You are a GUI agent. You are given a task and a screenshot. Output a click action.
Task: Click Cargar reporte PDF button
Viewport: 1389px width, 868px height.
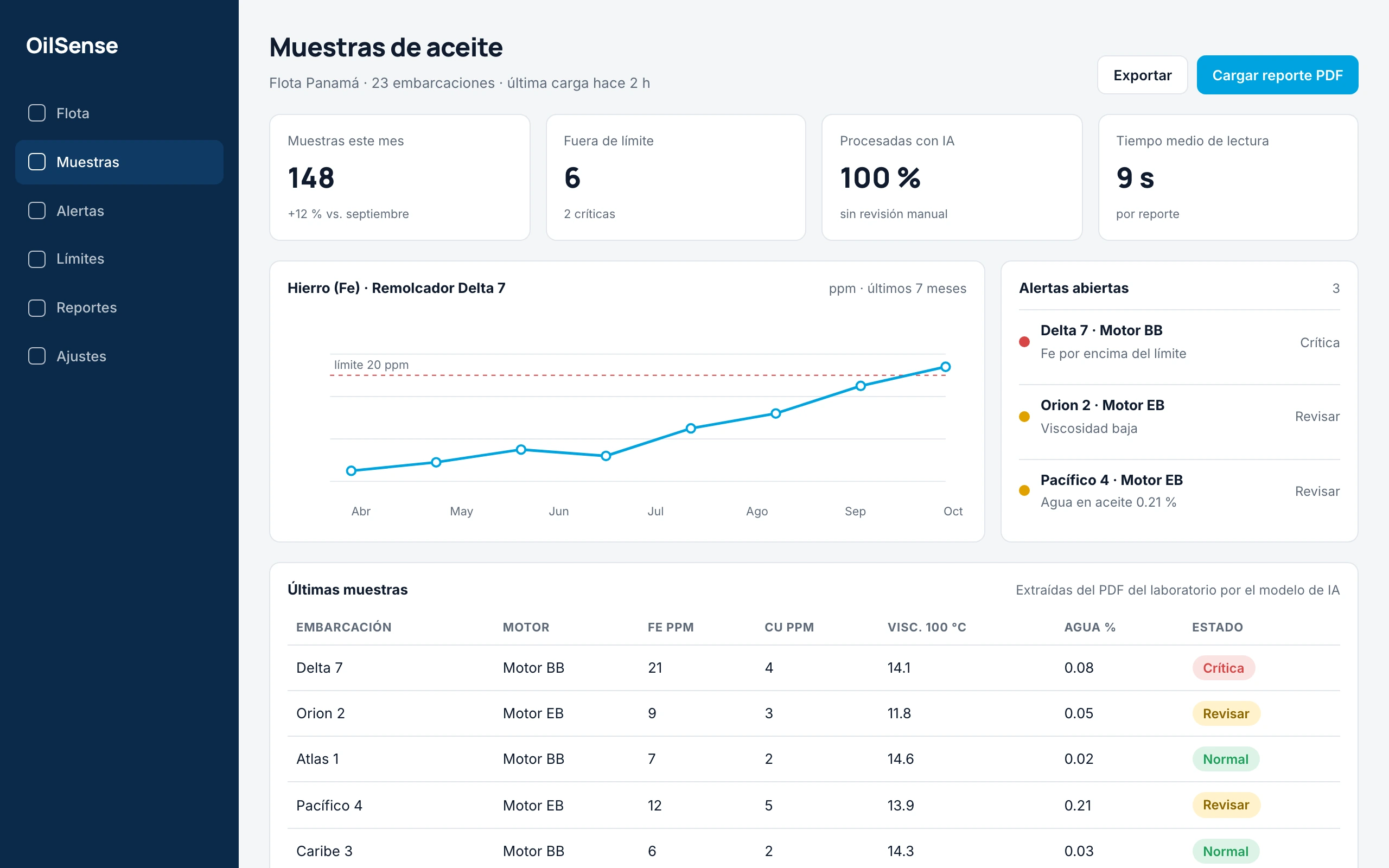pos(1277,75)
